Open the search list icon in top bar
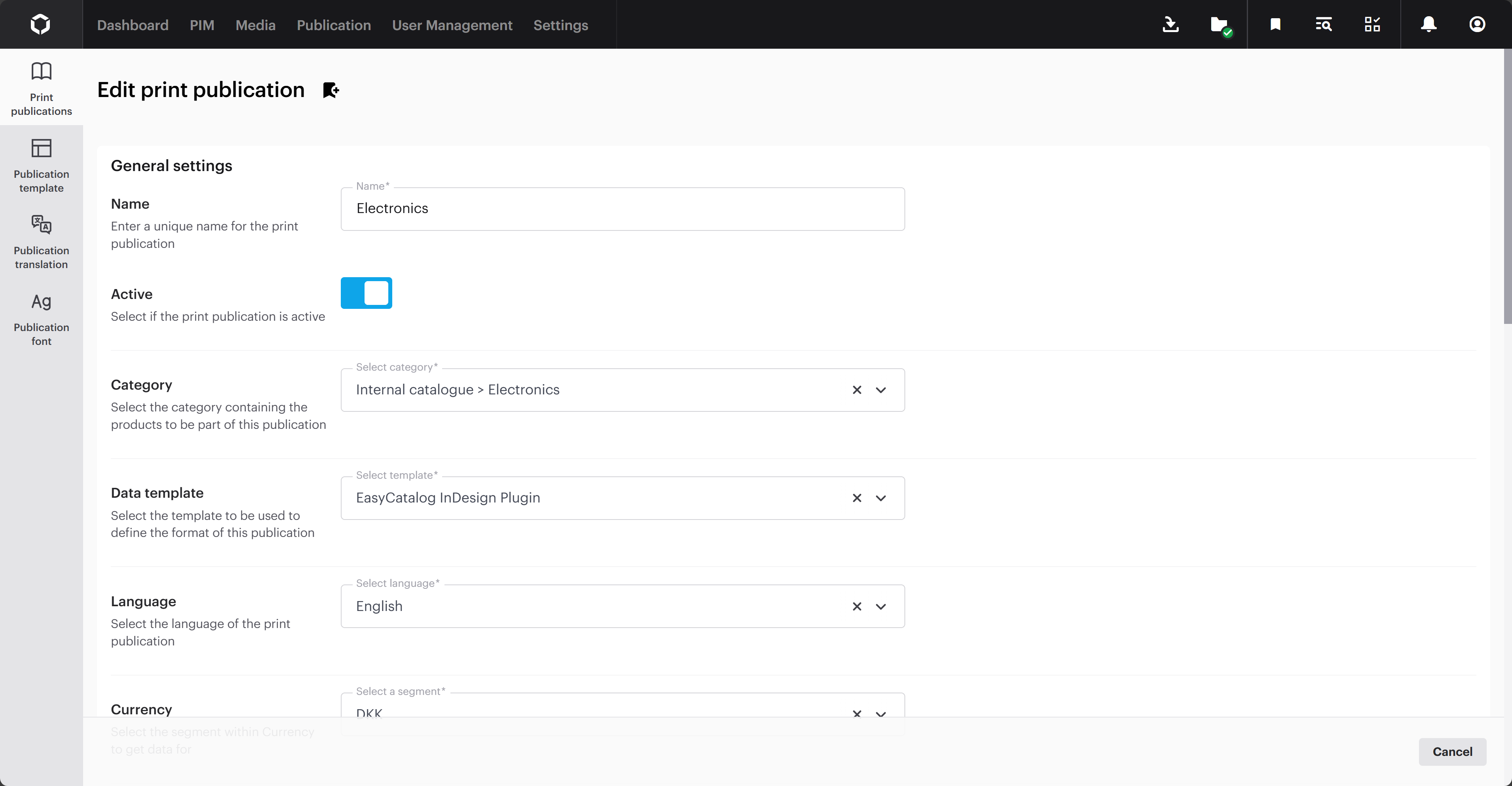The width and height of the screenshot is (1512, 786). (1324, 24)
